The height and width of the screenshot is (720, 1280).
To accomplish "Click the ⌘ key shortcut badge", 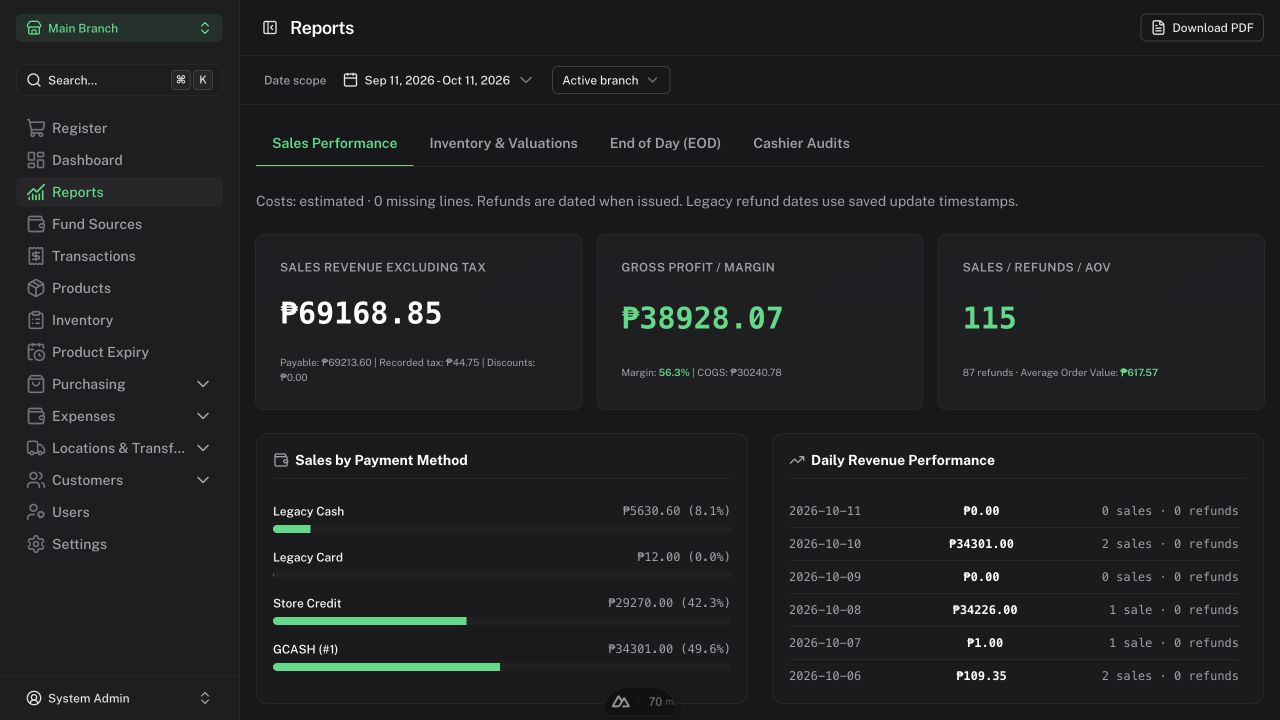I will point(181,80).
